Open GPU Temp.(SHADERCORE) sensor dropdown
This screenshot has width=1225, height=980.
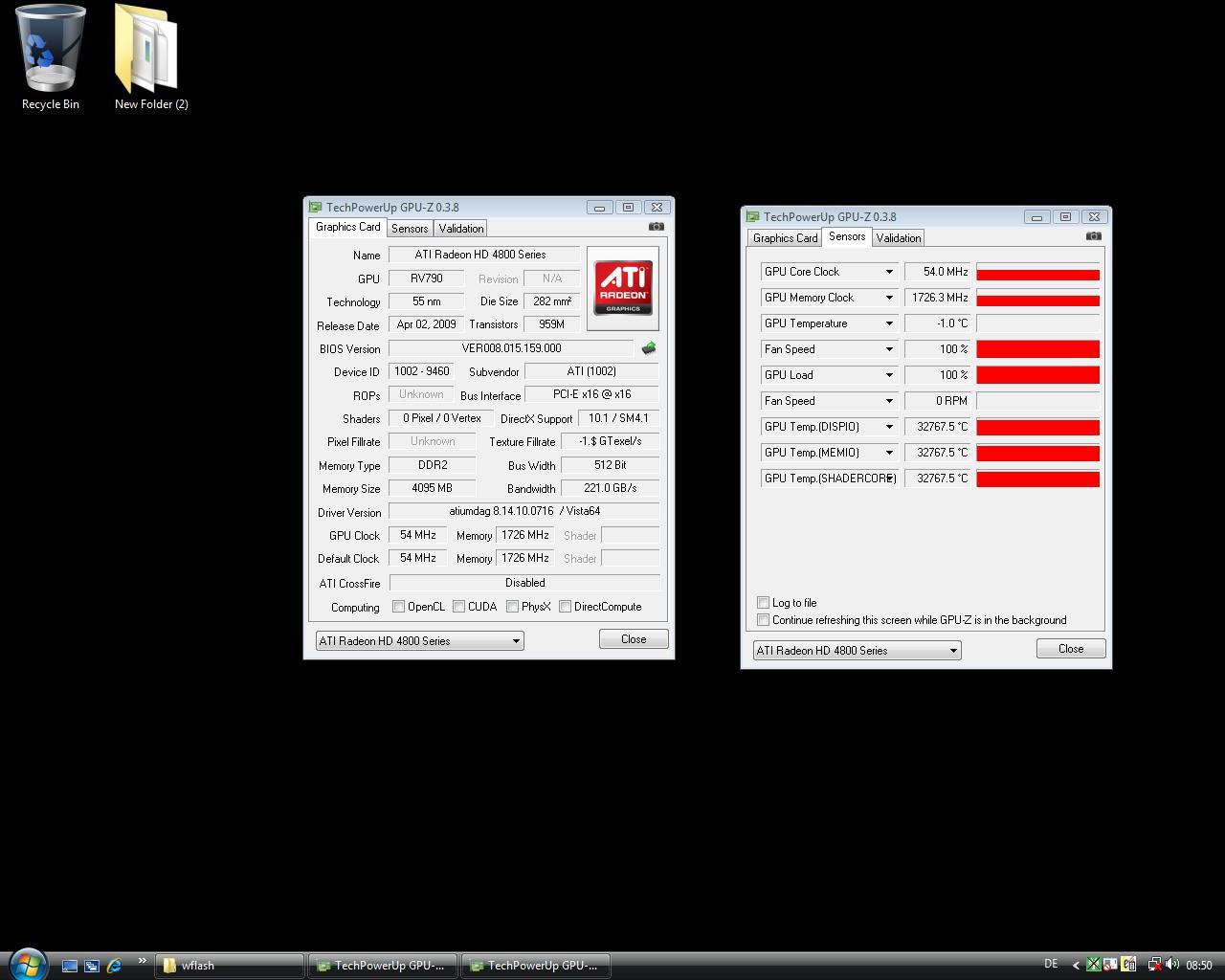[888, 479]
